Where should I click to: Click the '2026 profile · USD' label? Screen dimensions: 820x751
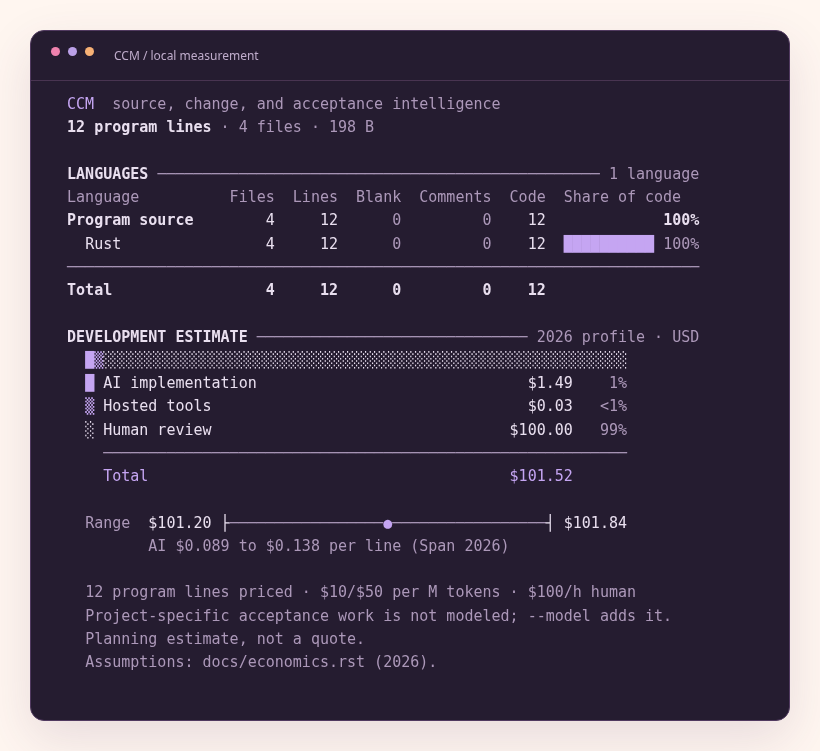pyautogui.click(x=618, y=336)
